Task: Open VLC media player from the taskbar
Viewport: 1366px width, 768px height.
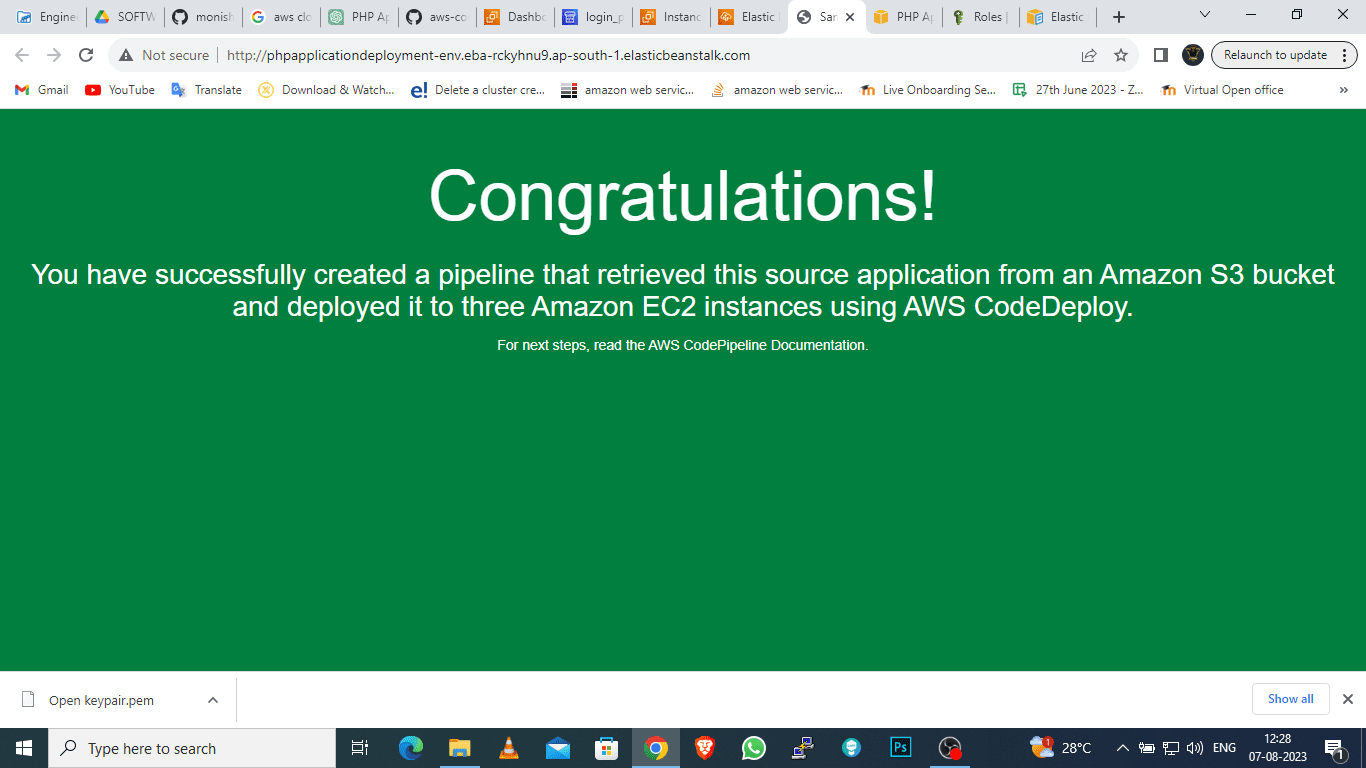Action: coord(508,748)
